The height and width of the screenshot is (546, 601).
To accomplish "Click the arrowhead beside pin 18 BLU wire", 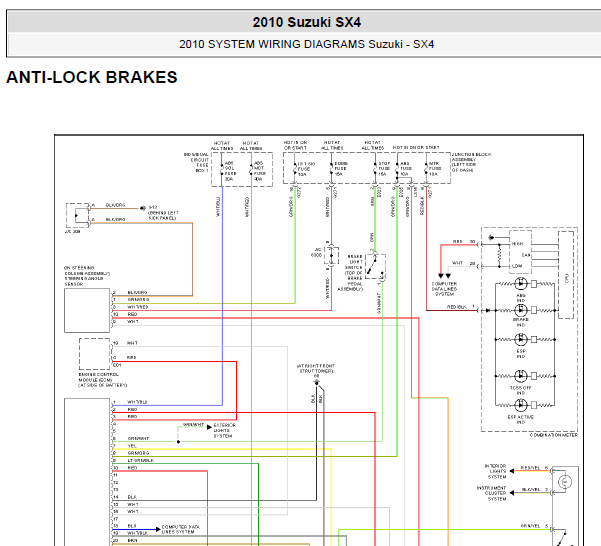I will pyautogui.click(x=158, y=530).
